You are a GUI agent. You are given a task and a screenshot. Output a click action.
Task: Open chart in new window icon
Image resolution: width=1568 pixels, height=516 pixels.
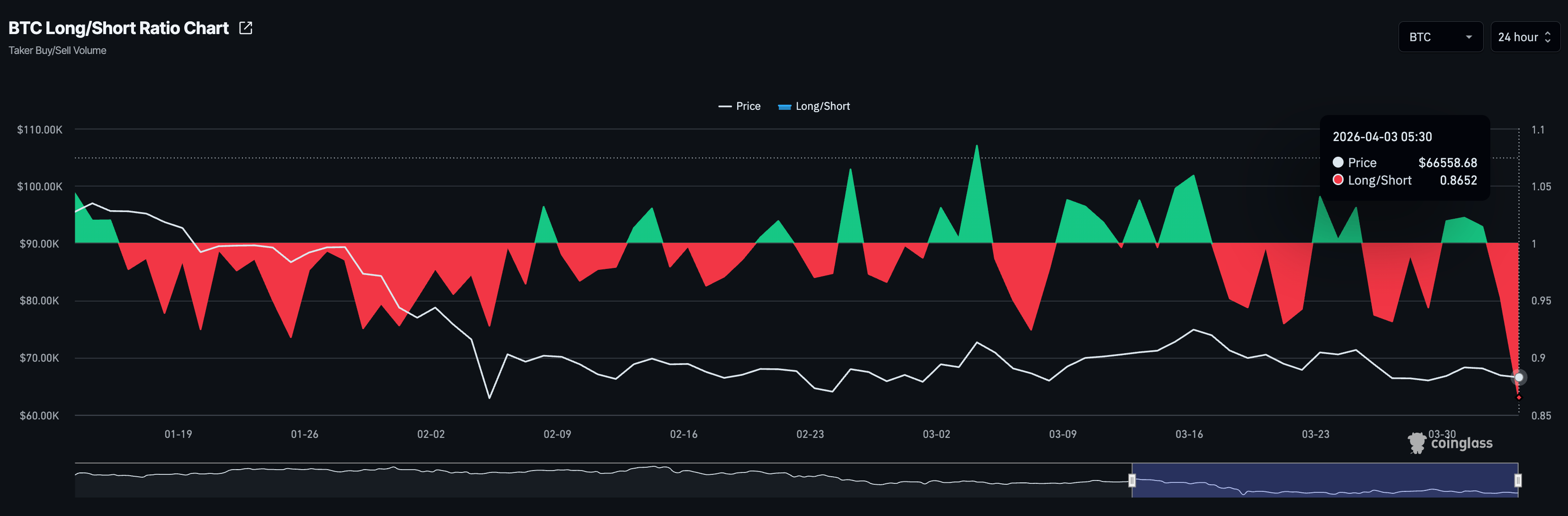[246, 28]
